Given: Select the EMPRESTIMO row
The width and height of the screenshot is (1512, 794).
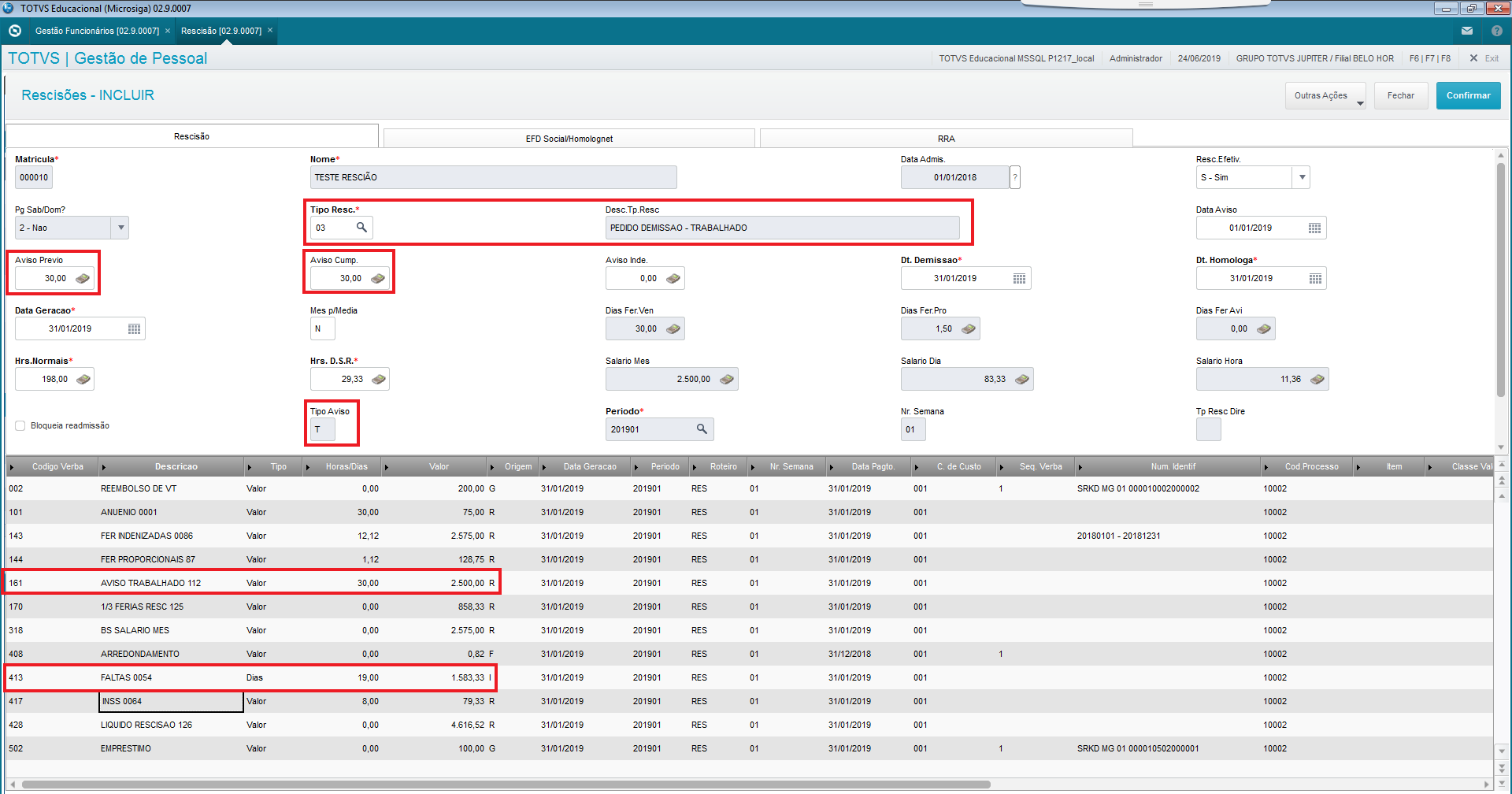Looking at the screenshot, I should [x=748, y=748].
